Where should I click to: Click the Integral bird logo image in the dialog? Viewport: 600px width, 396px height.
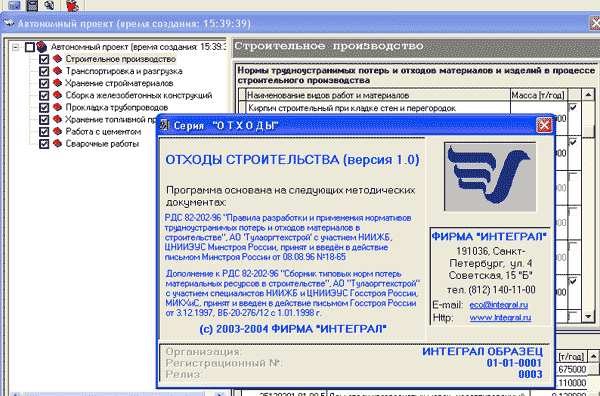click(x=490, y=177)
